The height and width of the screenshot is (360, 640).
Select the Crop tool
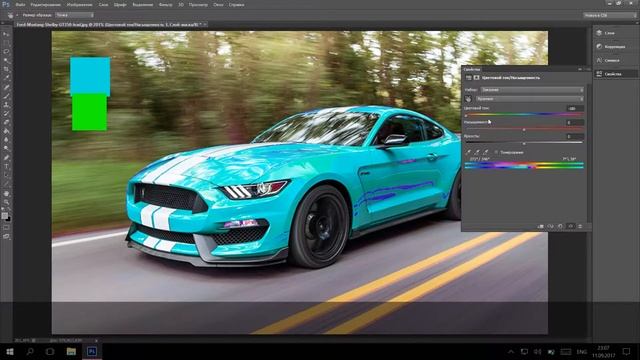[6, 69]
